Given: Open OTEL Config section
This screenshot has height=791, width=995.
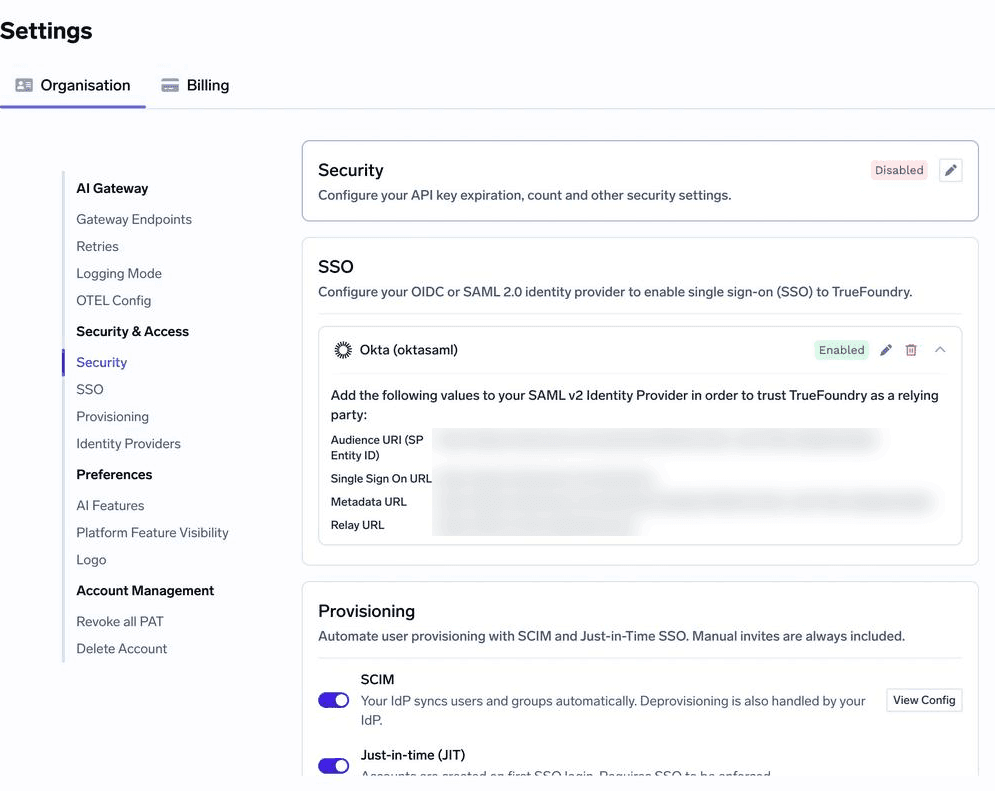Looking at the screenshot, I should coord(114,301).
